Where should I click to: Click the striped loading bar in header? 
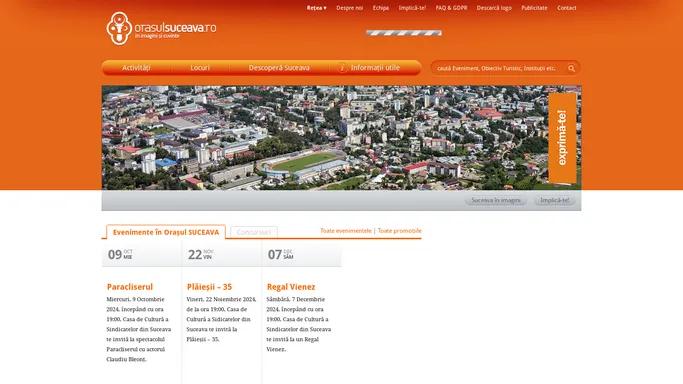404,33
